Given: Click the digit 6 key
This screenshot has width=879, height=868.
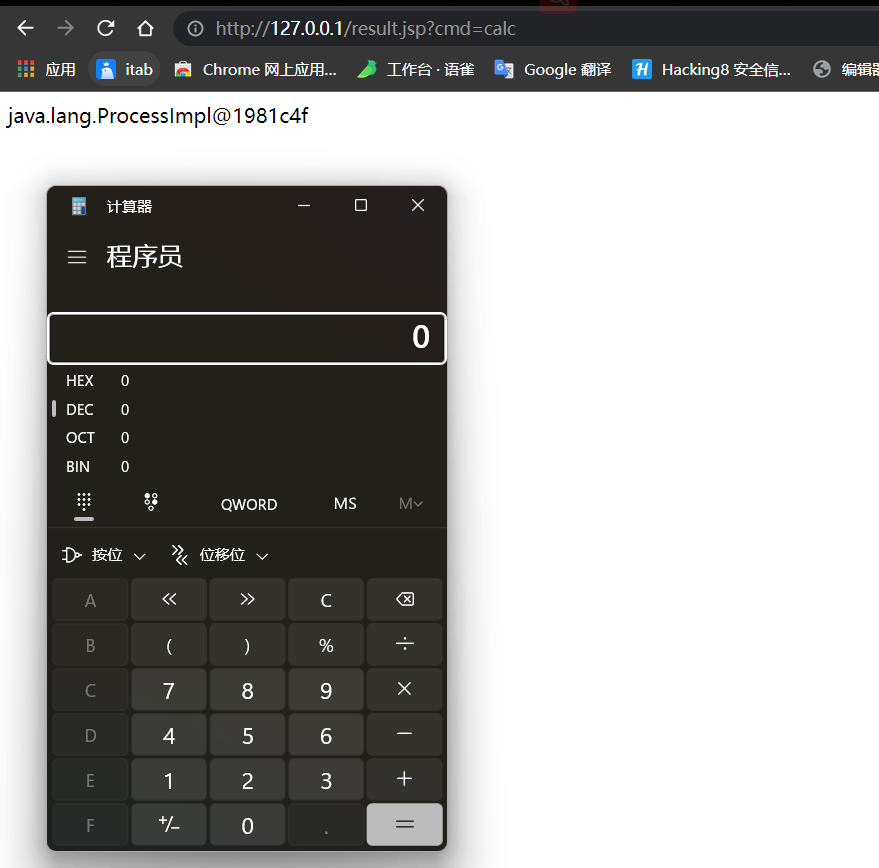Looking at the screenshot, I should pos(326,734).
